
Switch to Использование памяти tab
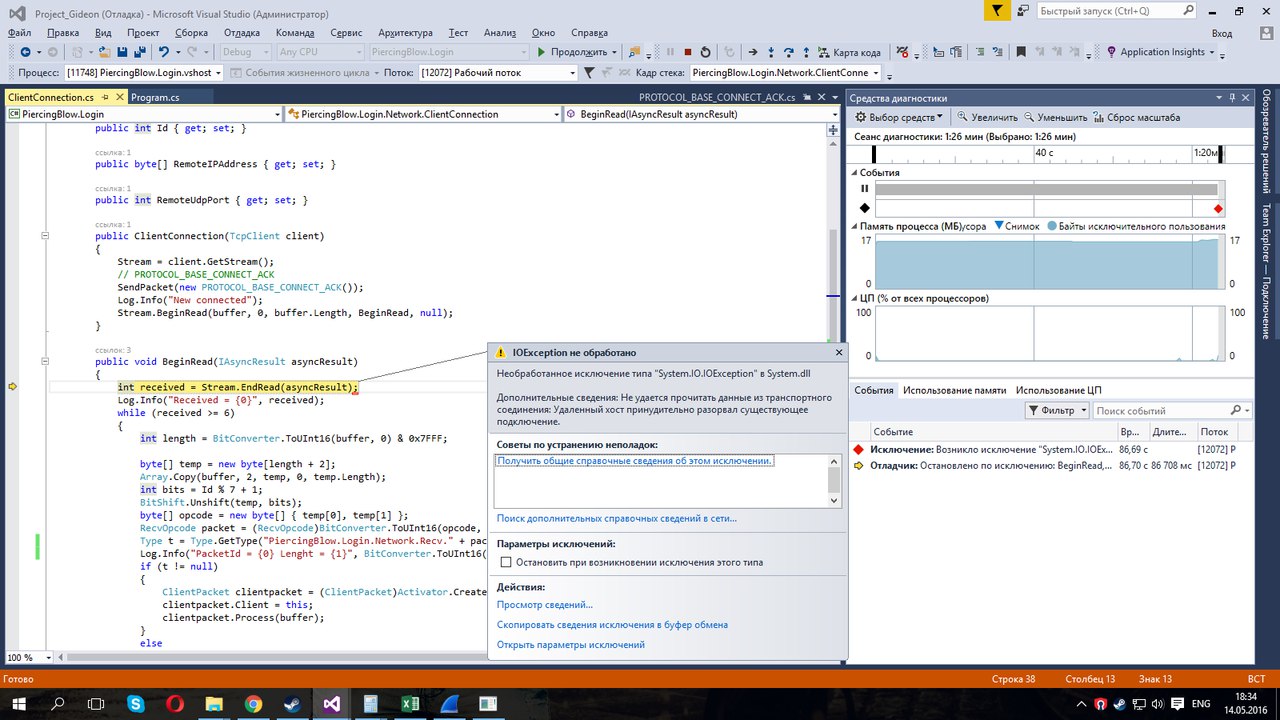954,390
